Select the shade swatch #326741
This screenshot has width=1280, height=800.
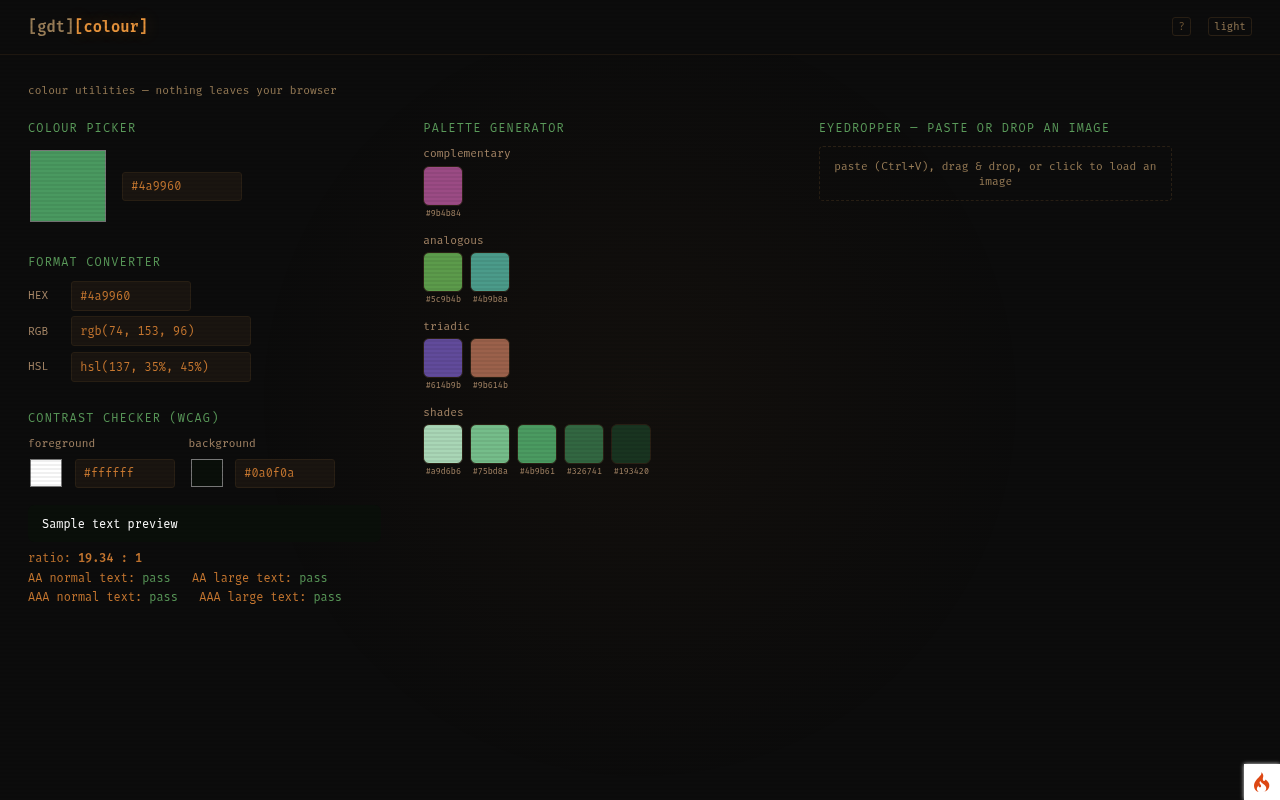tap(584, 444)
